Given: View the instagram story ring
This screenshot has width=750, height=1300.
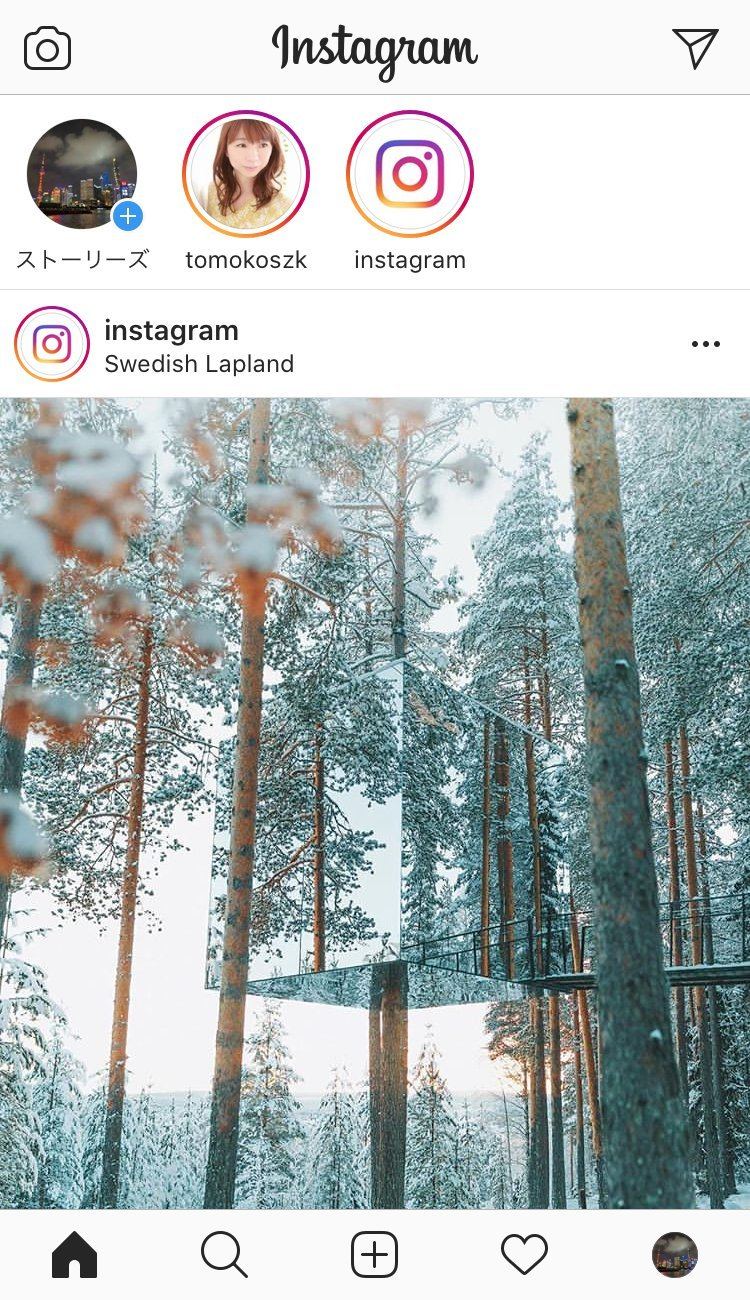Looking at the screenshot, I should (x=410, y=173).
